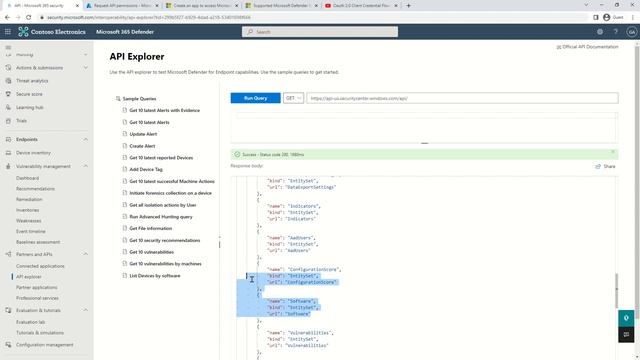Open the help question mark icon
Screen dimensions: 640x360
(x=616, y=31)
